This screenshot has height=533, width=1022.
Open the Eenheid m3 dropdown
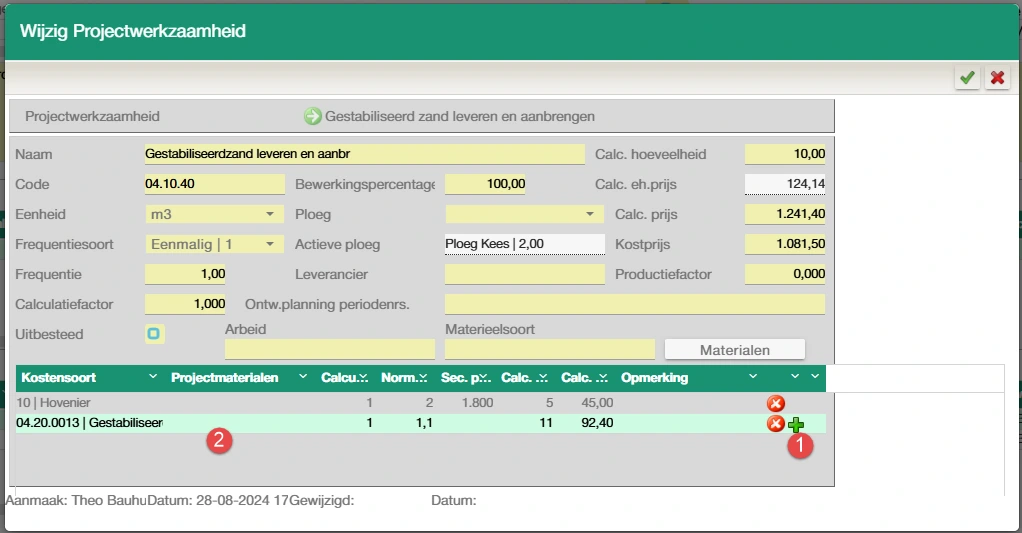(270, 215)
